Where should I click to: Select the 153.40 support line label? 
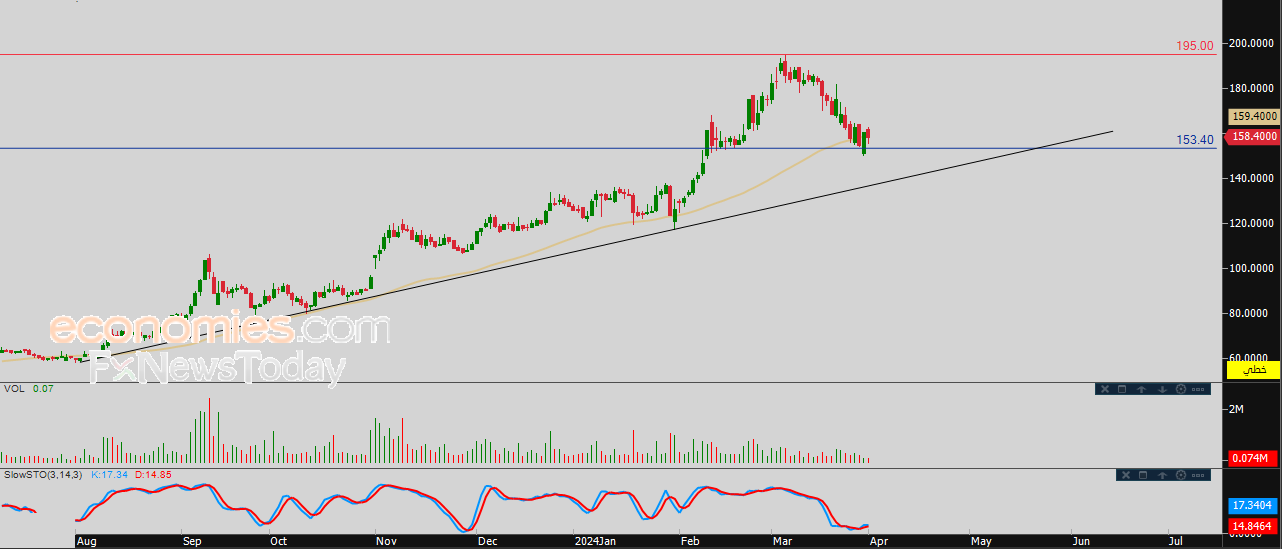tap(1195, 140)
